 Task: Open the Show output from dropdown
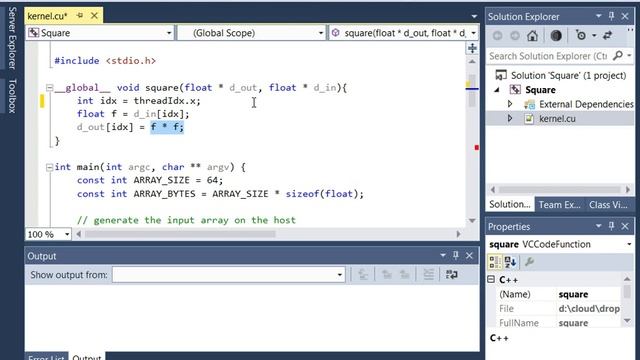coord(340,275)
